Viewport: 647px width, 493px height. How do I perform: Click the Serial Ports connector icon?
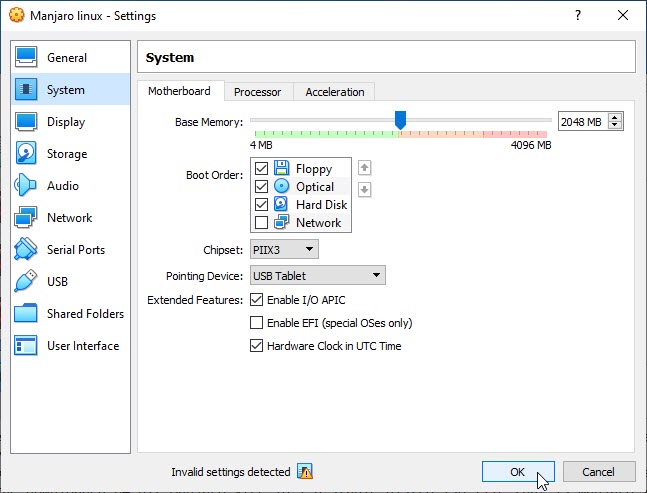point(26,249)
